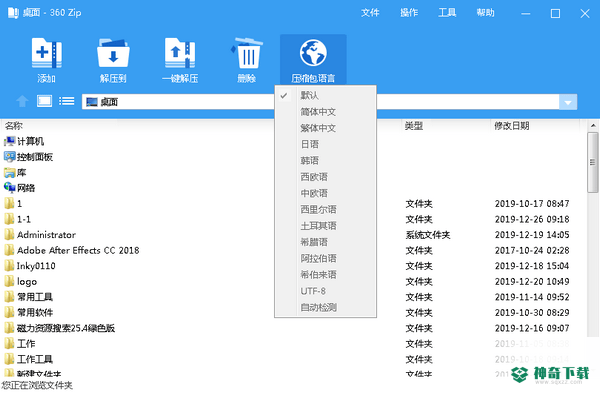The image size is (600, 396).
Task: Click the 解压到 extract-to icon
Action: 113,54
